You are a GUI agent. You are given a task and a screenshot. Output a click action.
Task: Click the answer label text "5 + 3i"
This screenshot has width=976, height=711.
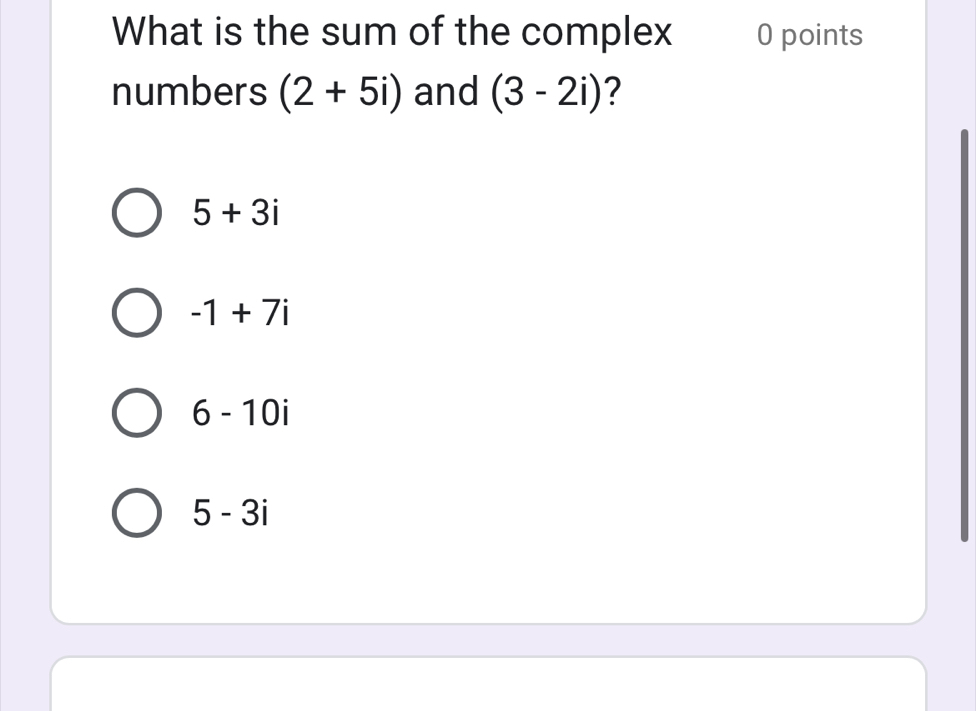click(x=234, y=212)
